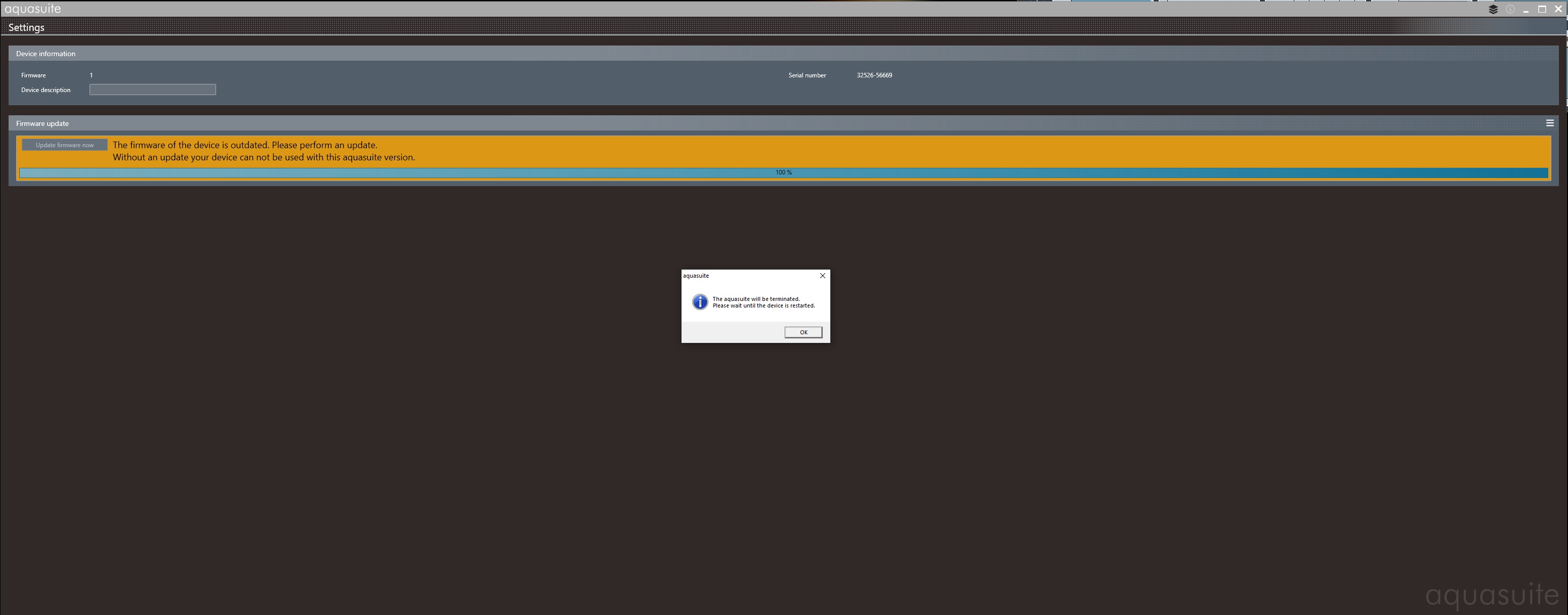Viewport: 1568px width, 615px height.
Task: Click the layers stack icon in title bar
Action: [x=1493, y=9]
